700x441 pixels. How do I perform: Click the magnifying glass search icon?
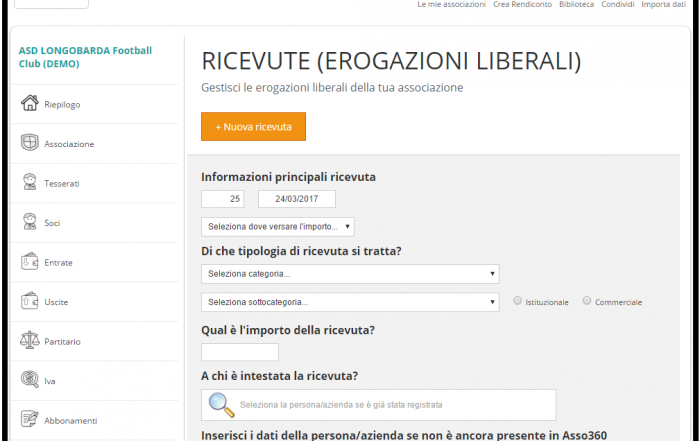pyautogui.click(x=221, y=405)
